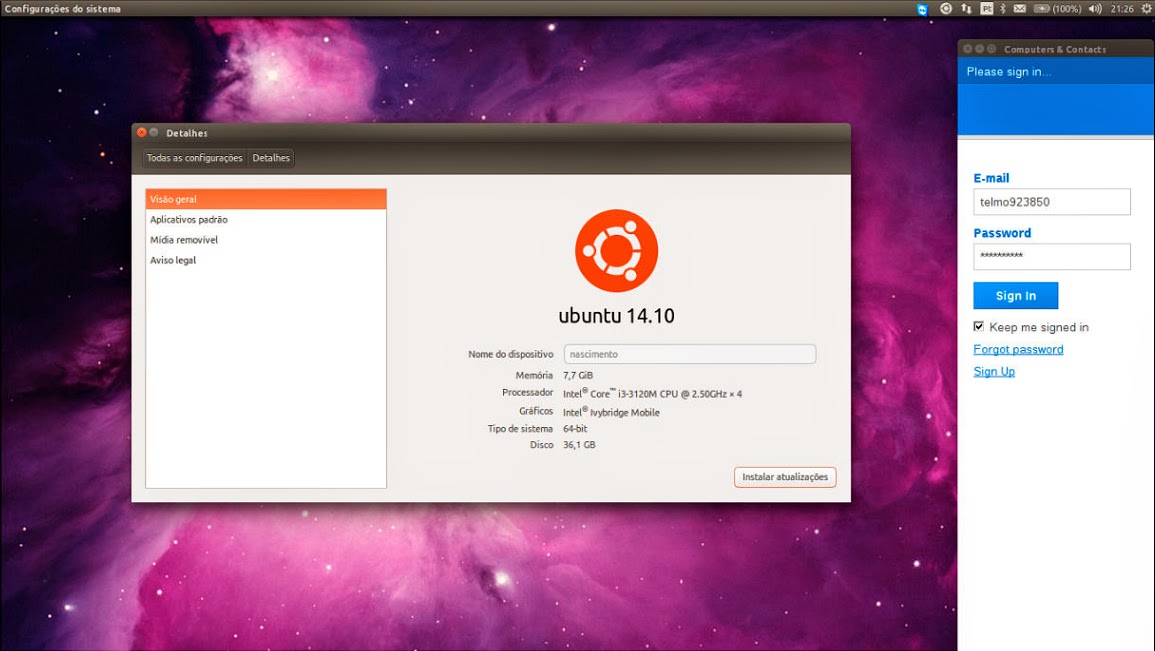Screen dimensions: 1155x651
Task: Close the Computers & Contacts window
Action: pyautogui.click(x=968, y=49)
